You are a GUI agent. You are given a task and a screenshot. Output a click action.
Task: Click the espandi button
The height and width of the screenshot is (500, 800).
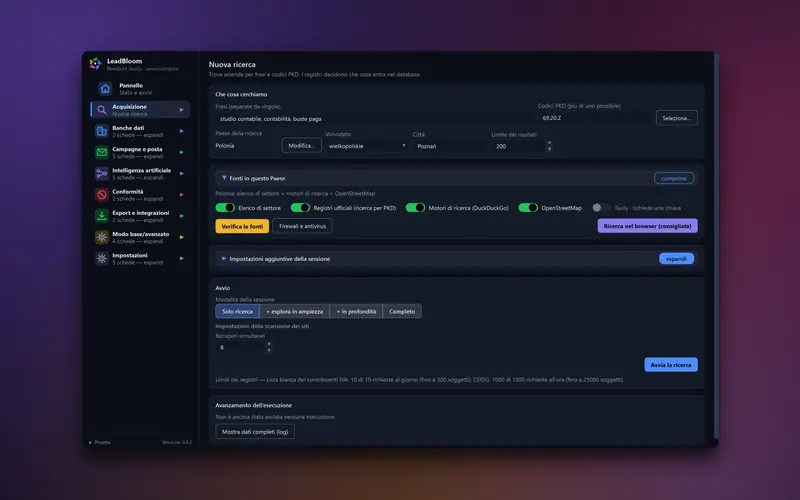pos(676,259)
